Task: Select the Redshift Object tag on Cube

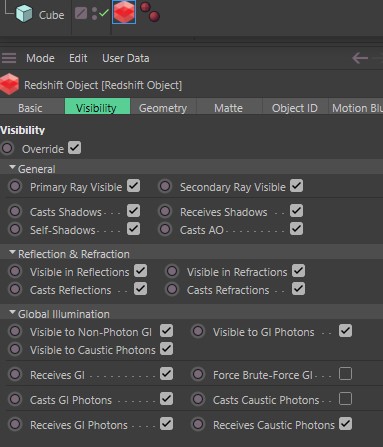Action: pos(124,12)
